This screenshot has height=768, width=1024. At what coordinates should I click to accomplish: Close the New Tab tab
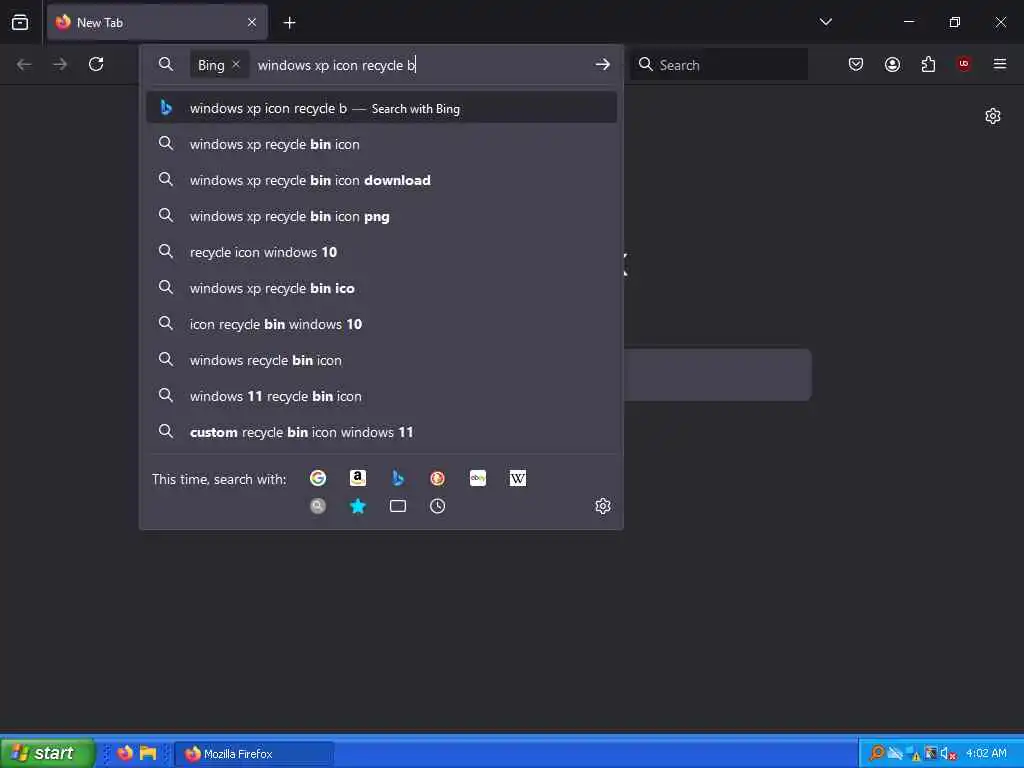252,22
